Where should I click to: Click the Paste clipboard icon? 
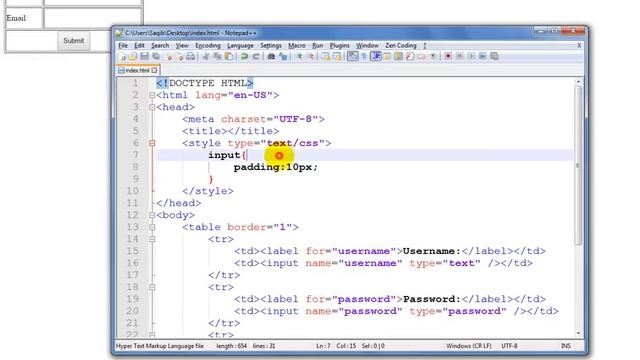pyautogui.click(x=229, y=56)
